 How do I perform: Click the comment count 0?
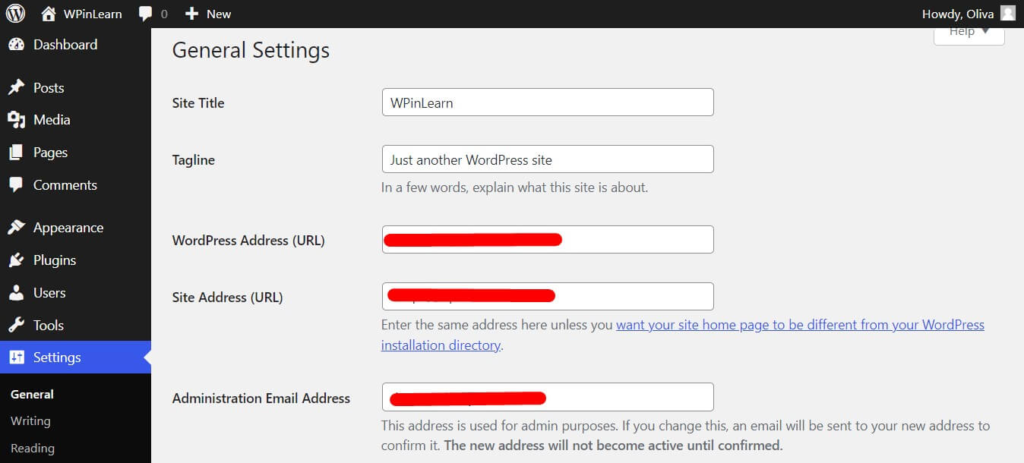pyautogui.click(x=164, y=14)
